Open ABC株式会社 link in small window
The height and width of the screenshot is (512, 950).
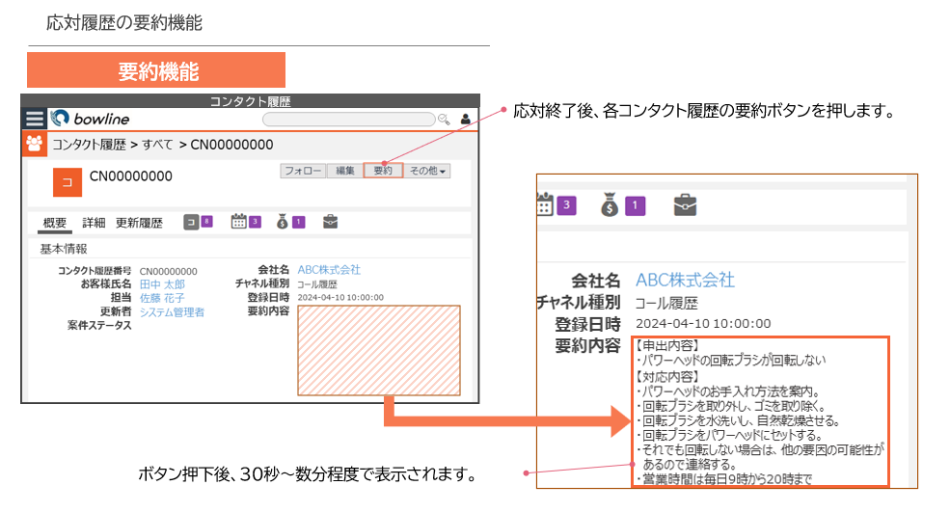coord(328,270)
